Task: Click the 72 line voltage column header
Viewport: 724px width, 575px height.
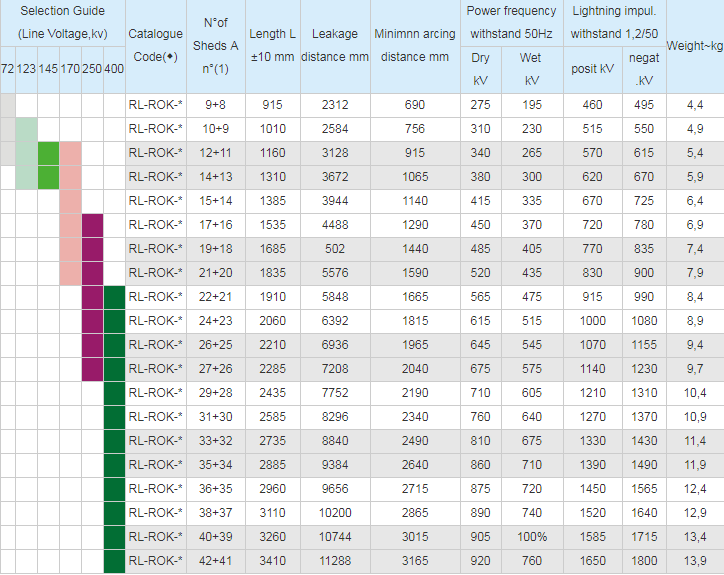Action: click(x=7, y=69)
